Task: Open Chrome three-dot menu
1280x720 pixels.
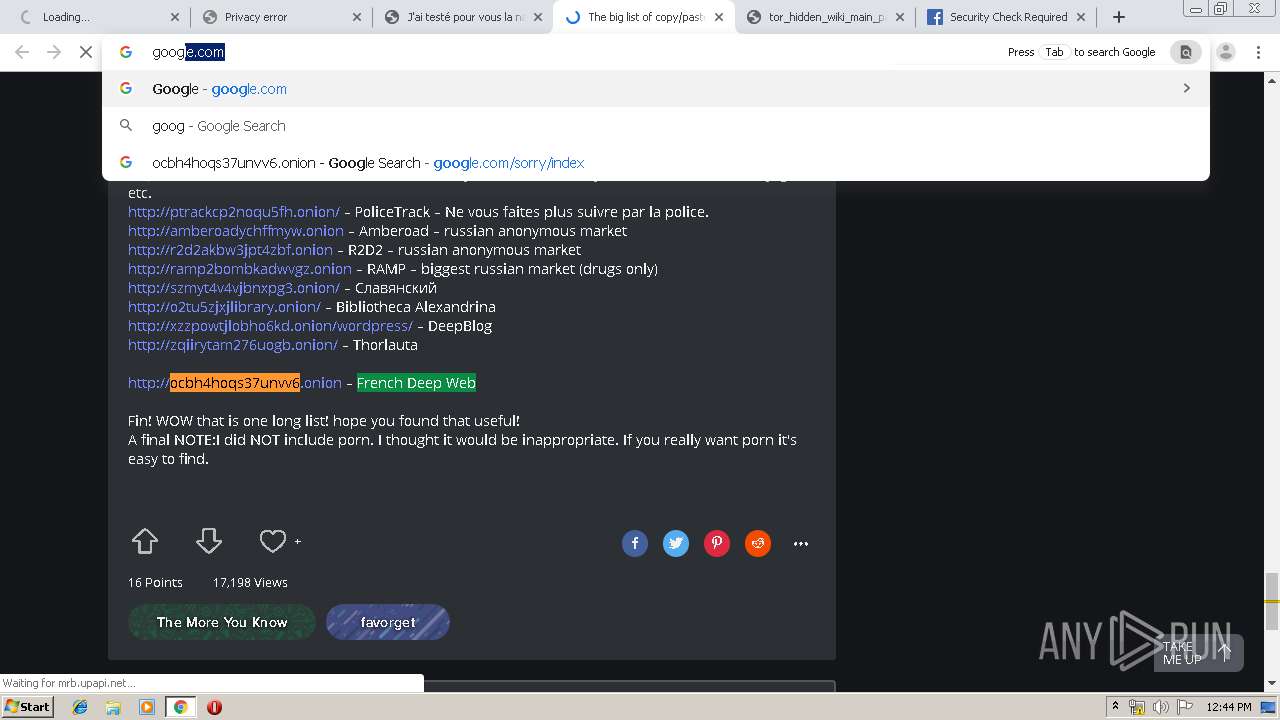Action: (x=1258, y=52)
